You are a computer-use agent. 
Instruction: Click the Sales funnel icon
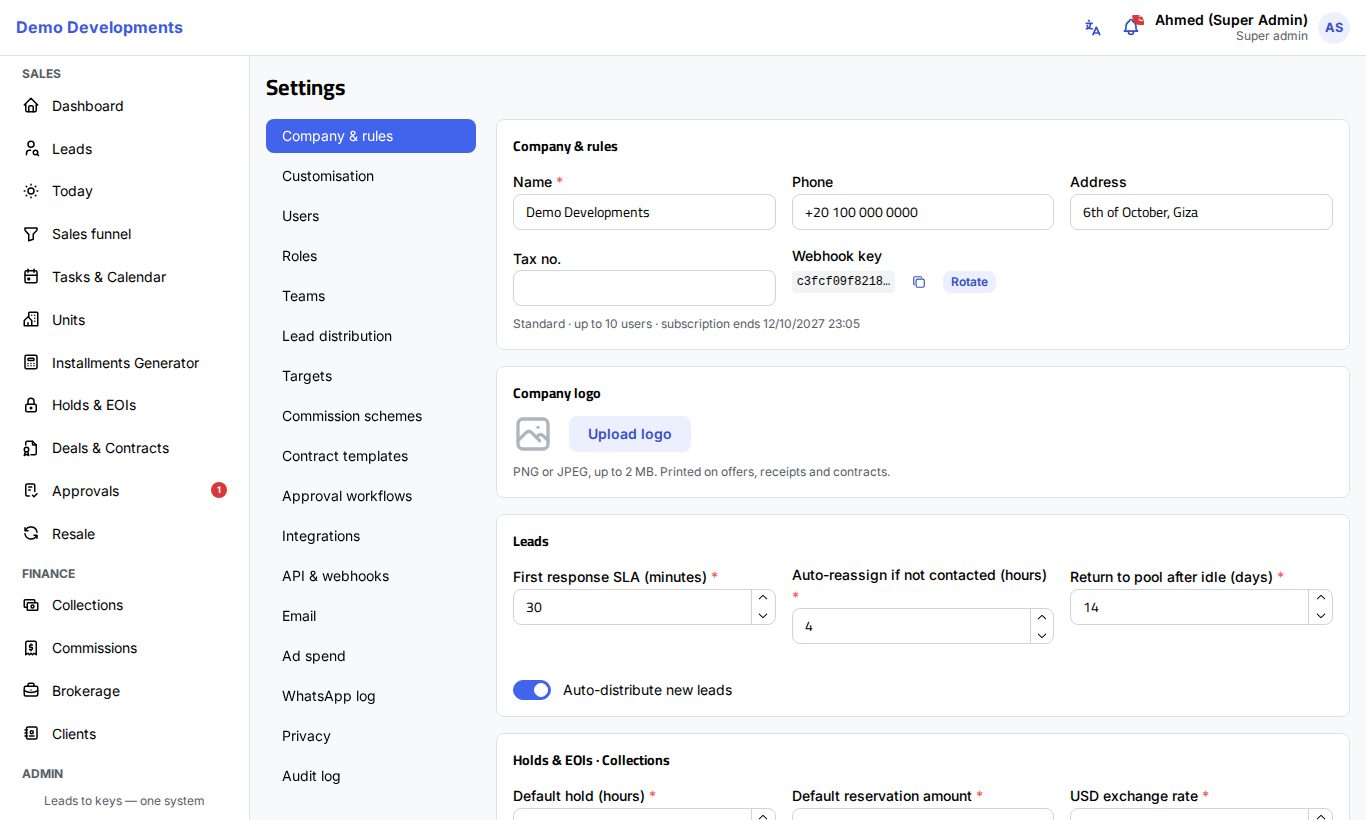(31, 234)
